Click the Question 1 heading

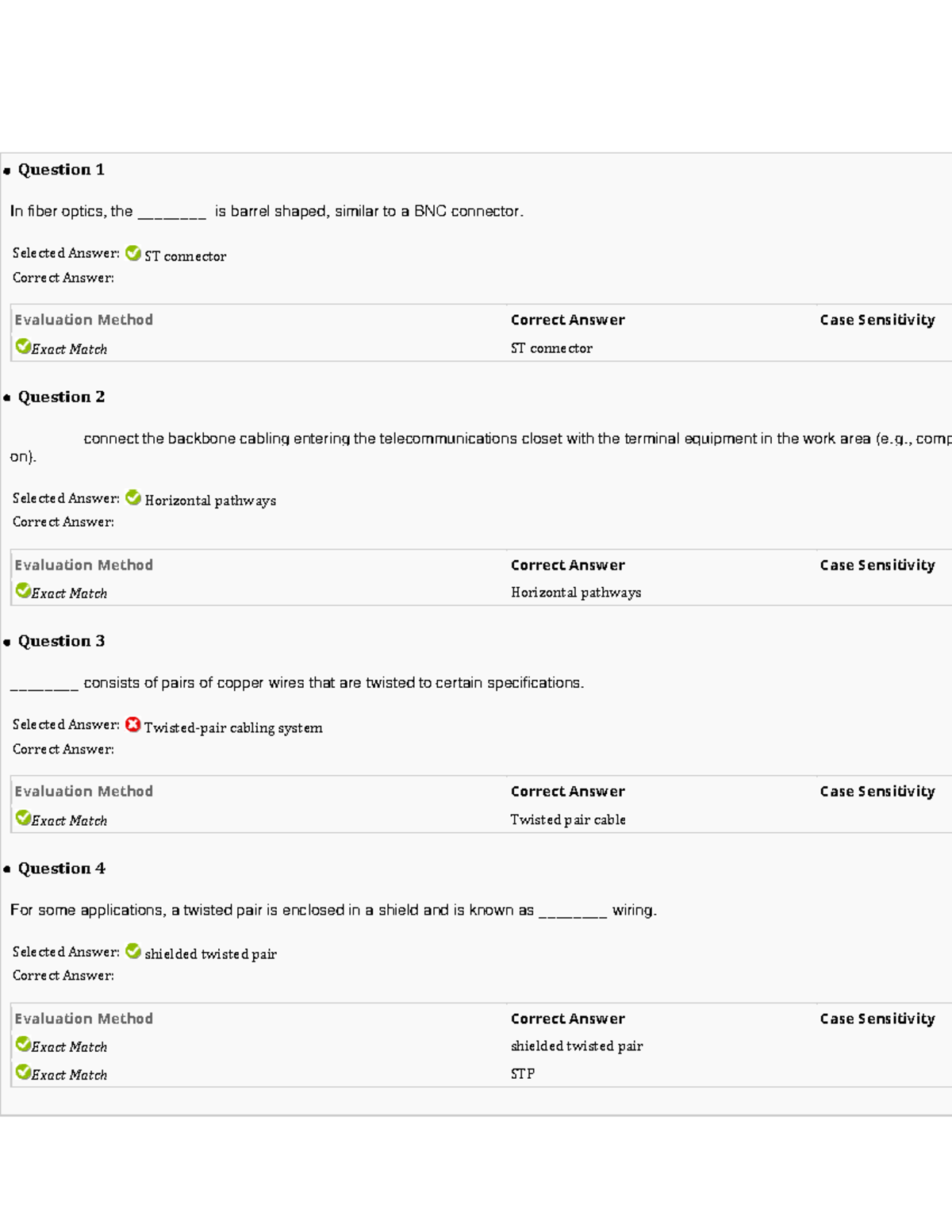click(x=61, y=170)
